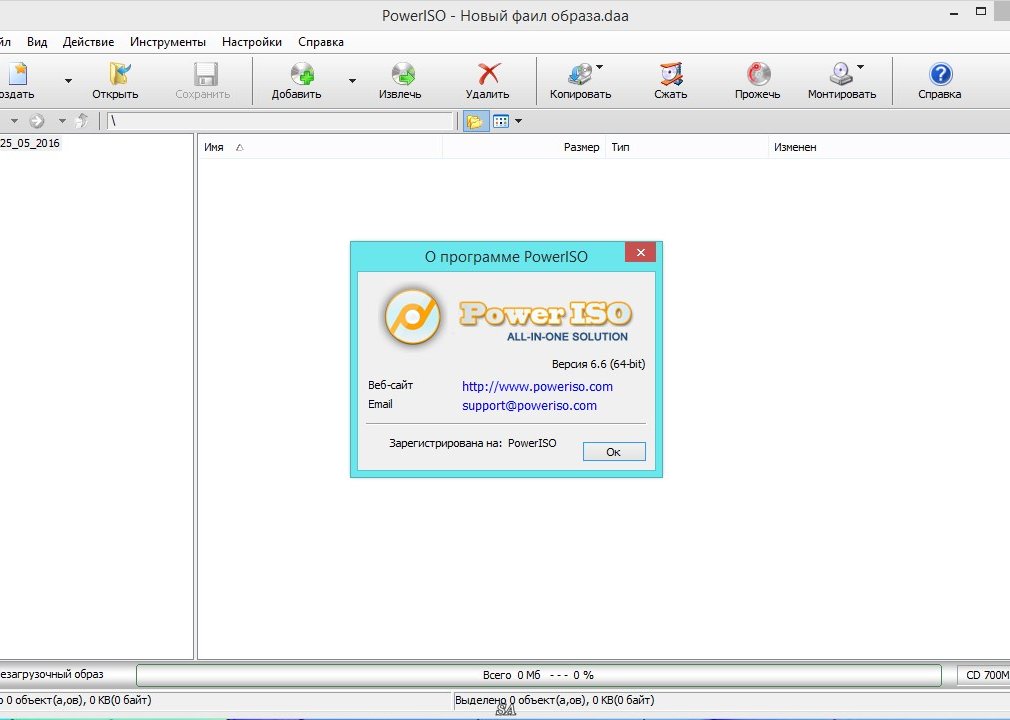Click the path address input field

pyautogui.click(x=280, y=121)
